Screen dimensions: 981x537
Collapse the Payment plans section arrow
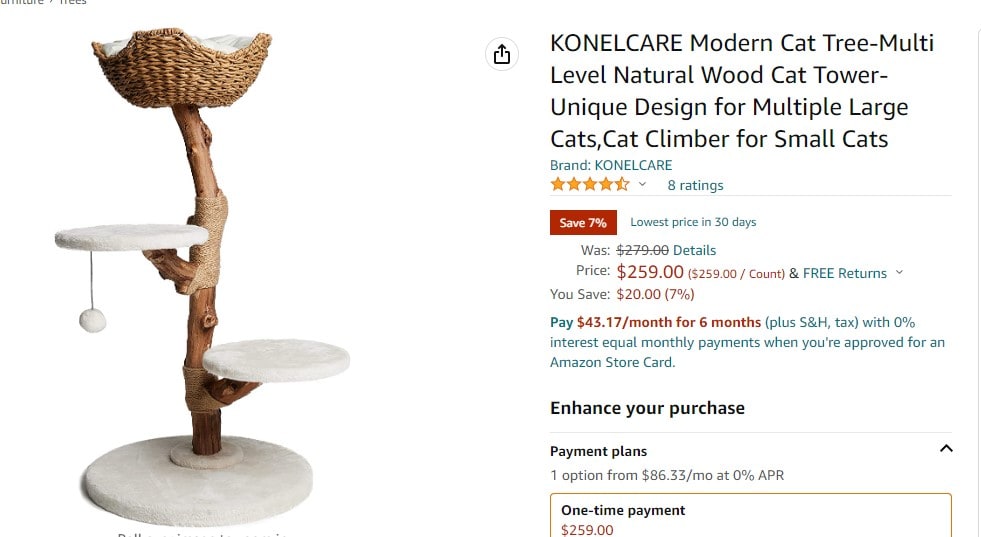[x=946, y=448]
